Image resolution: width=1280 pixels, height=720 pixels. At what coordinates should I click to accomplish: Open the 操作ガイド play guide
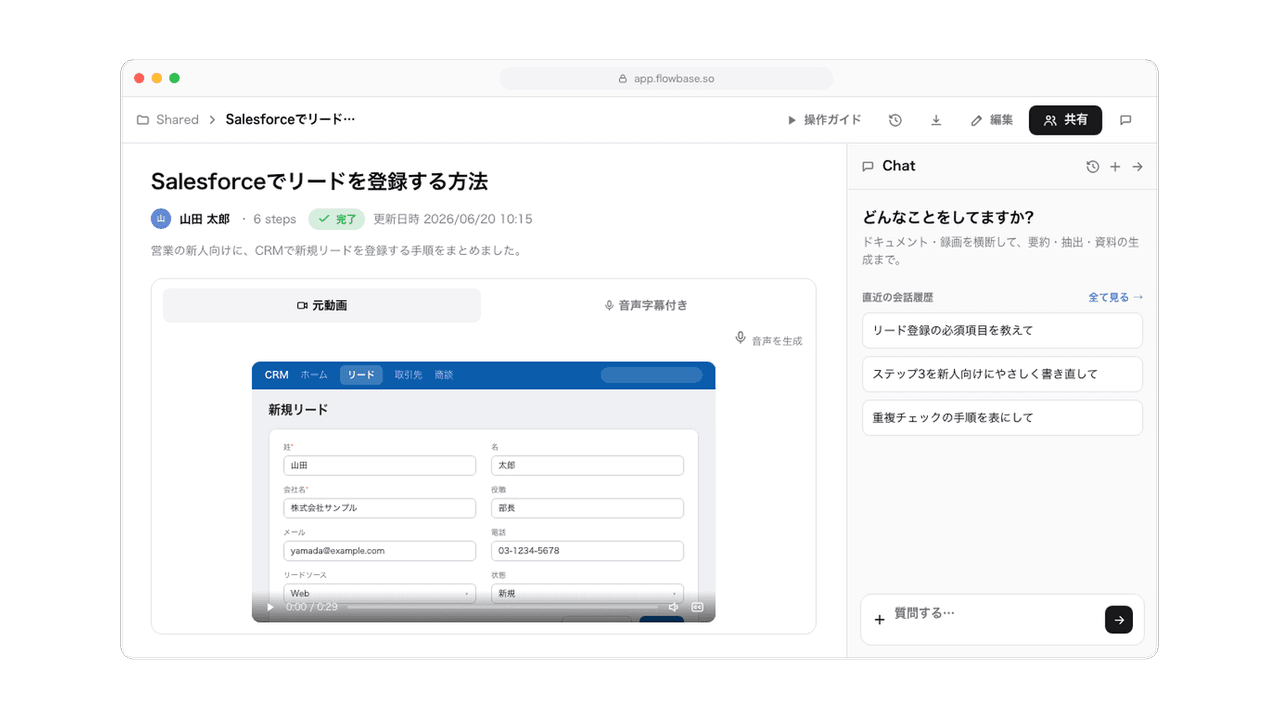click(824, 120)
